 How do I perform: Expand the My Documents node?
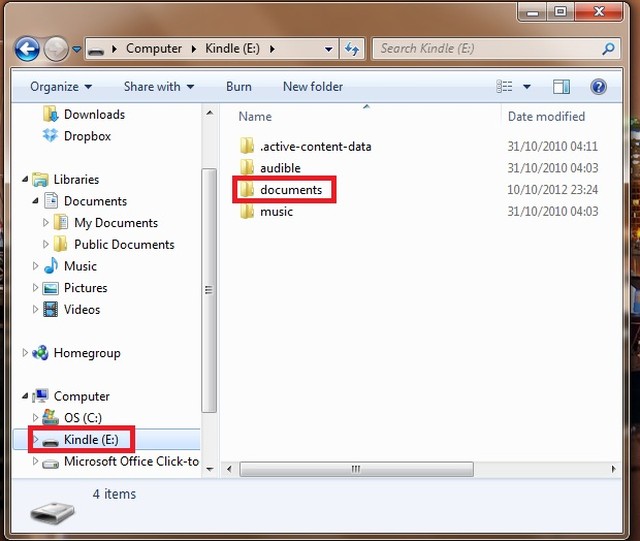[x=46, y=223]
